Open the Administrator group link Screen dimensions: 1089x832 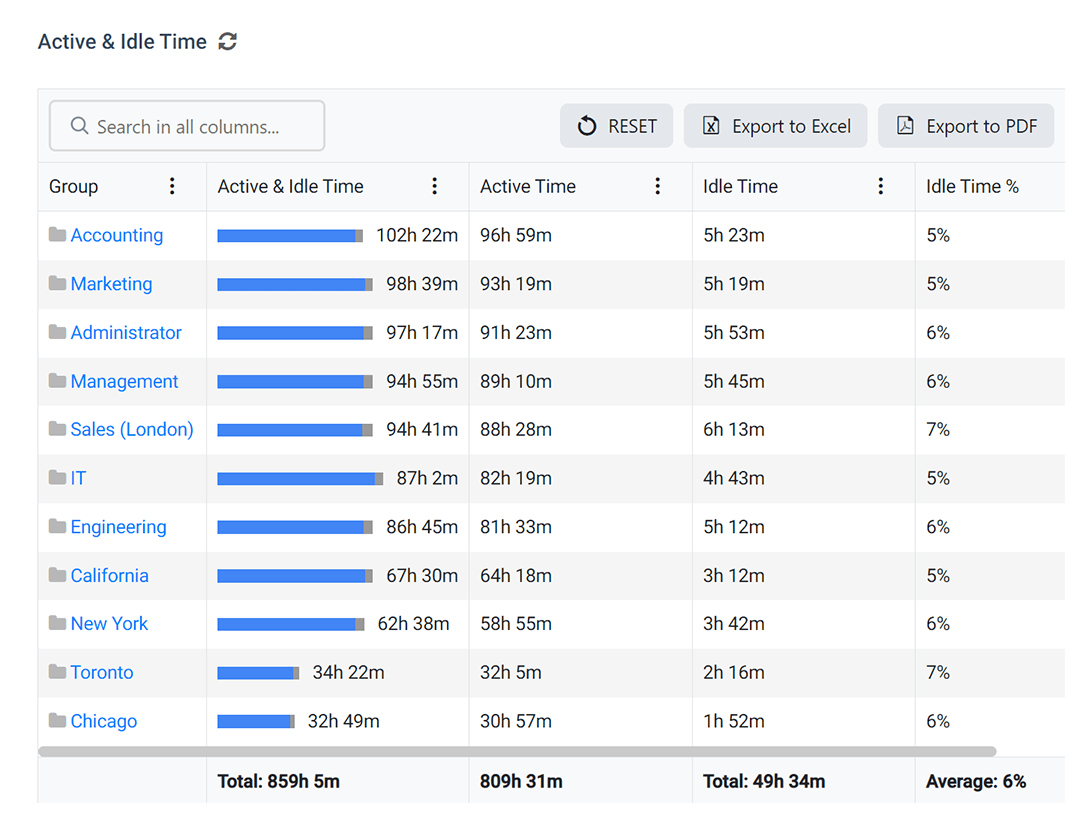[125, 332]
